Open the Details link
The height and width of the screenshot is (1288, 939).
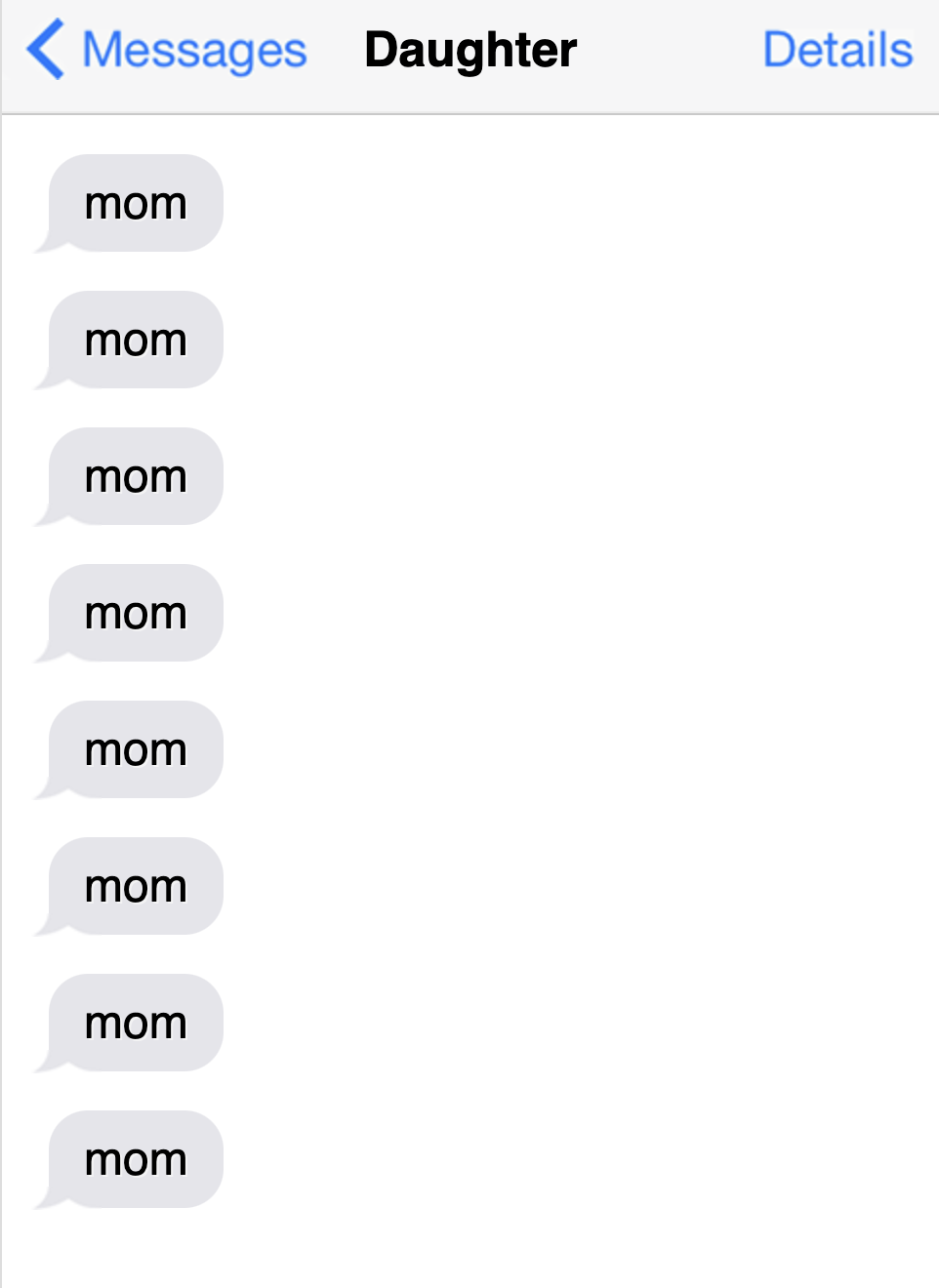[837, 50]
